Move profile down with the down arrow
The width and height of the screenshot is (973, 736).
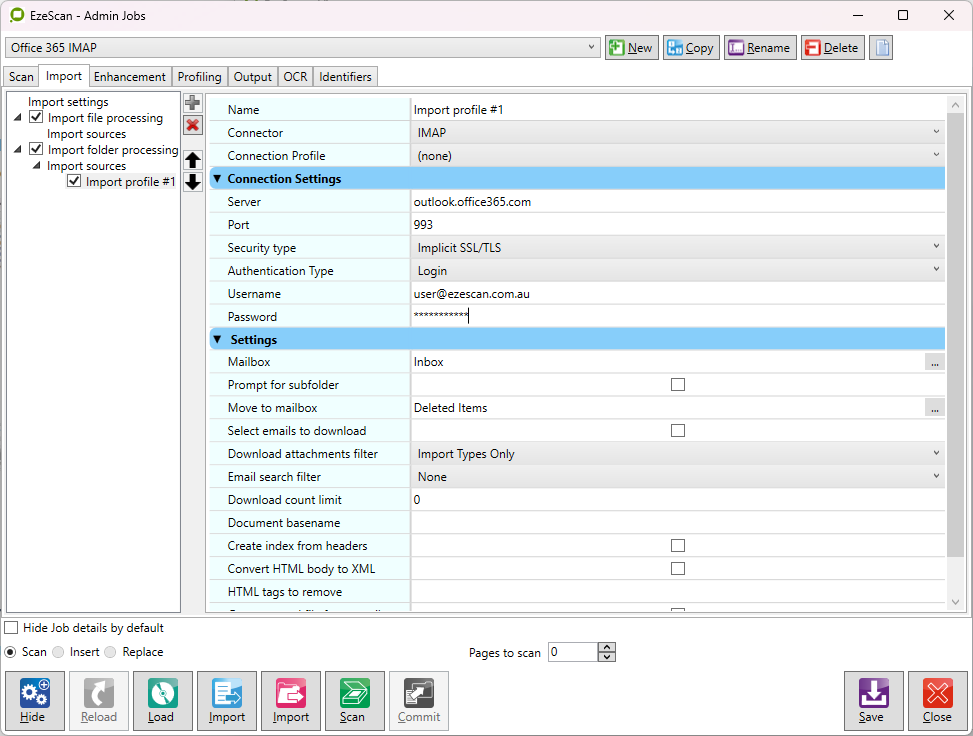tap(193, 182)
